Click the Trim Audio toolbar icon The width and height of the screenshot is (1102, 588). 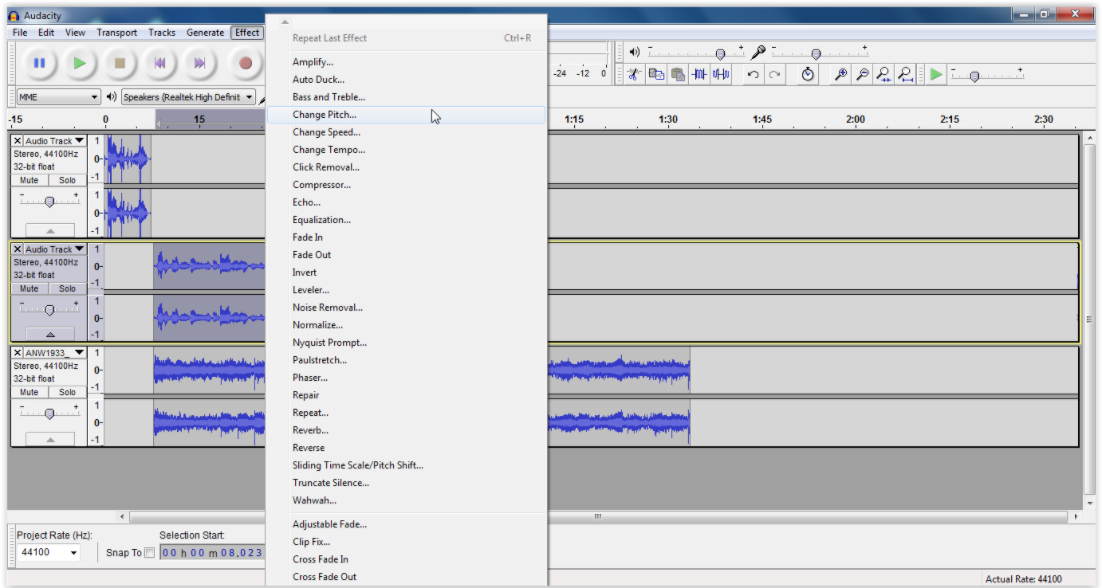click(x=700, y=74)
